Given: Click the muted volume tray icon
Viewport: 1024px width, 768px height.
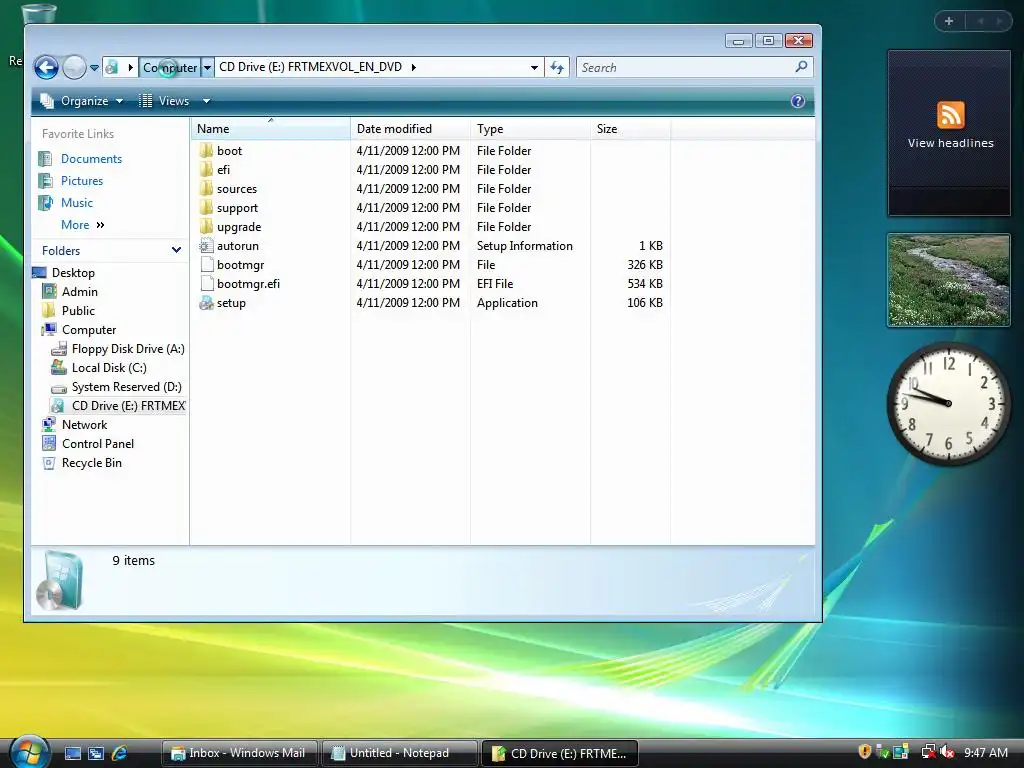Looking at the screenshot, I should coord(948,752).
